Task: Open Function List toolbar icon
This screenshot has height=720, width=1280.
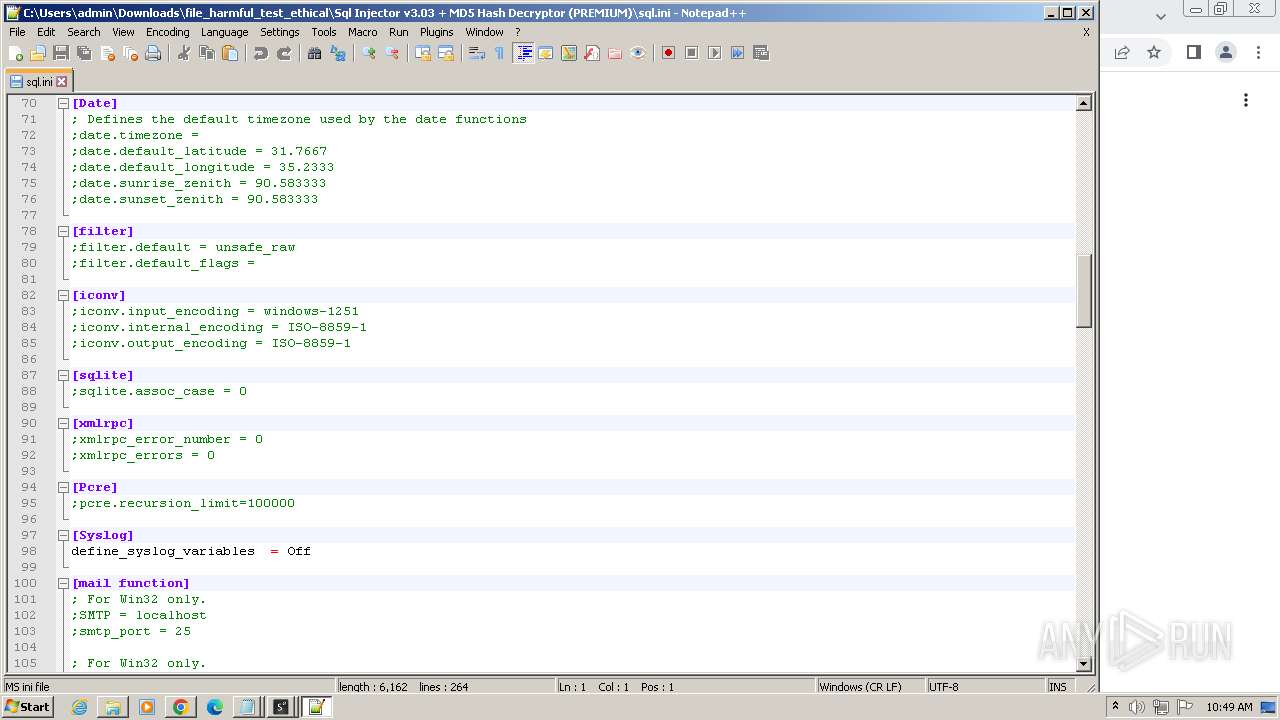Action: pos(592,53)
